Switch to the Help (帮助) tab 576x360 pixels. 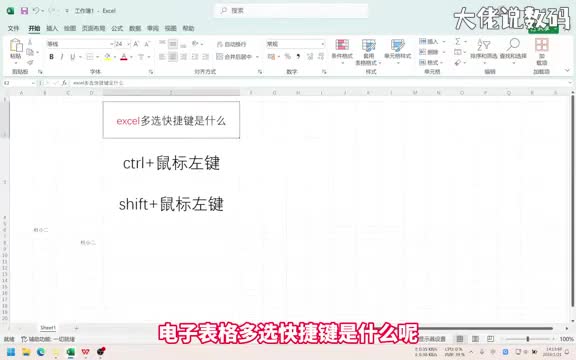[188, 28]
